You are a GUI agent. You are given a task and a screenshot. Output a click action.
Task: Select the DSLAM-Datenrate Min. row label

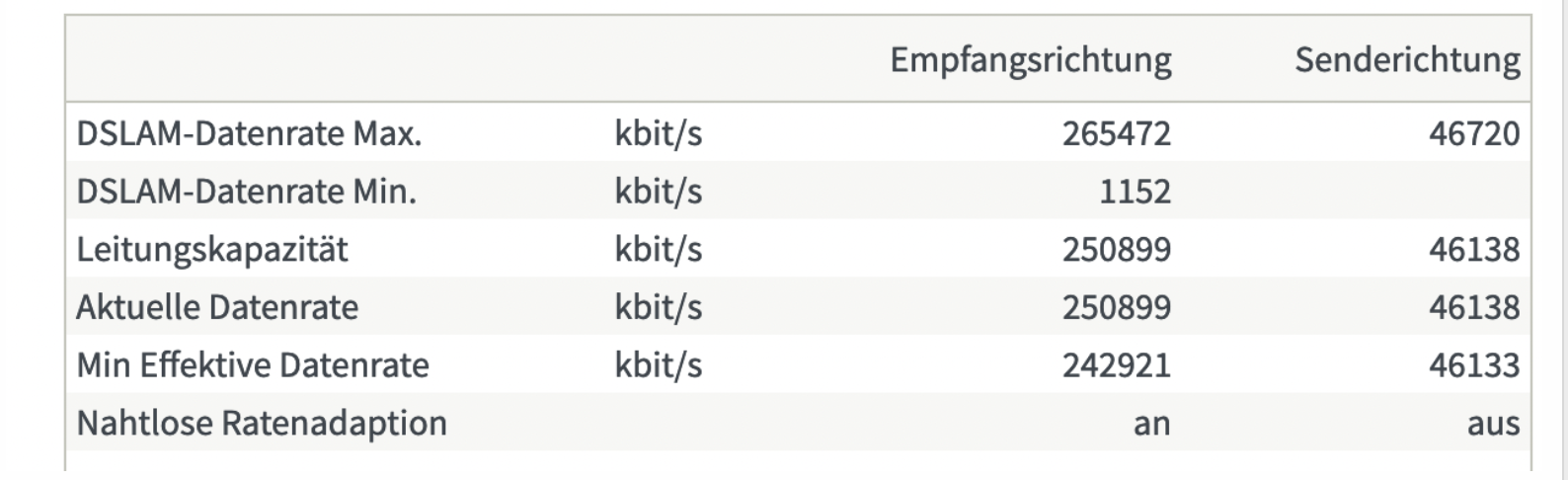[246, 191]
